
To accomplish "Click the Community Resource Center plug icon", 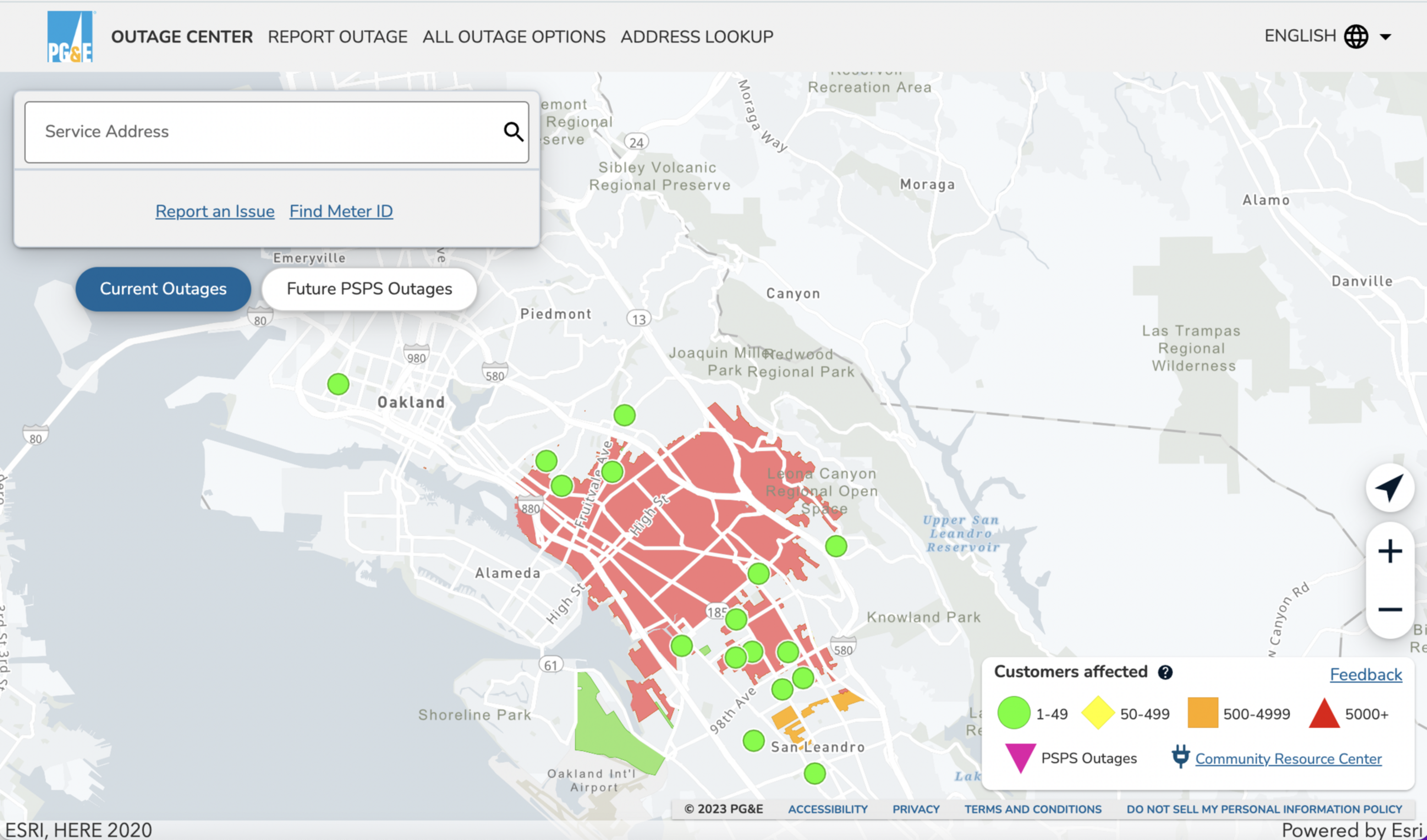I will pos(1180,756).
